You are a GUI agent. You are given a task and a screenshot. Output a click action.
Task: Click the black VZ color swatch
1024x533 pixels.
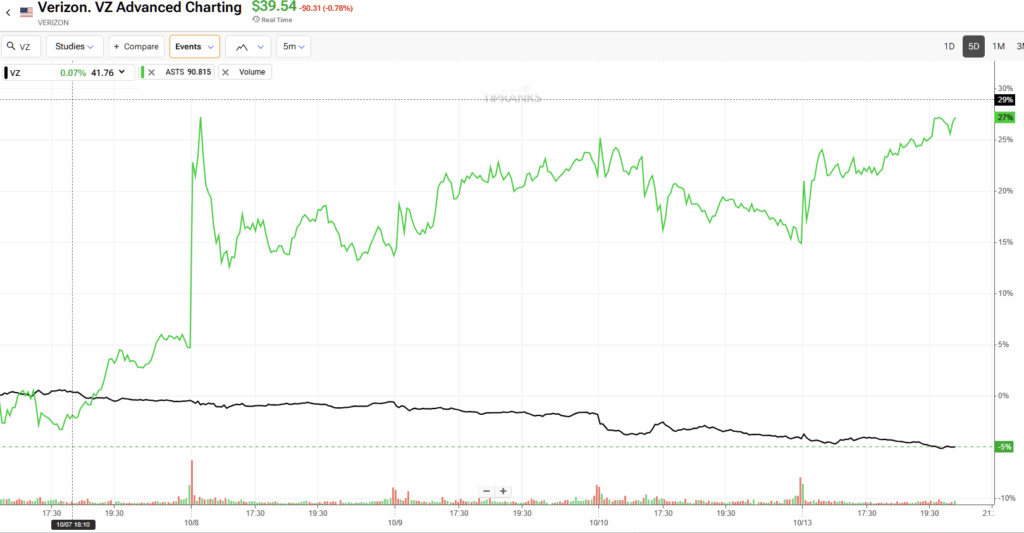point(5,72)
